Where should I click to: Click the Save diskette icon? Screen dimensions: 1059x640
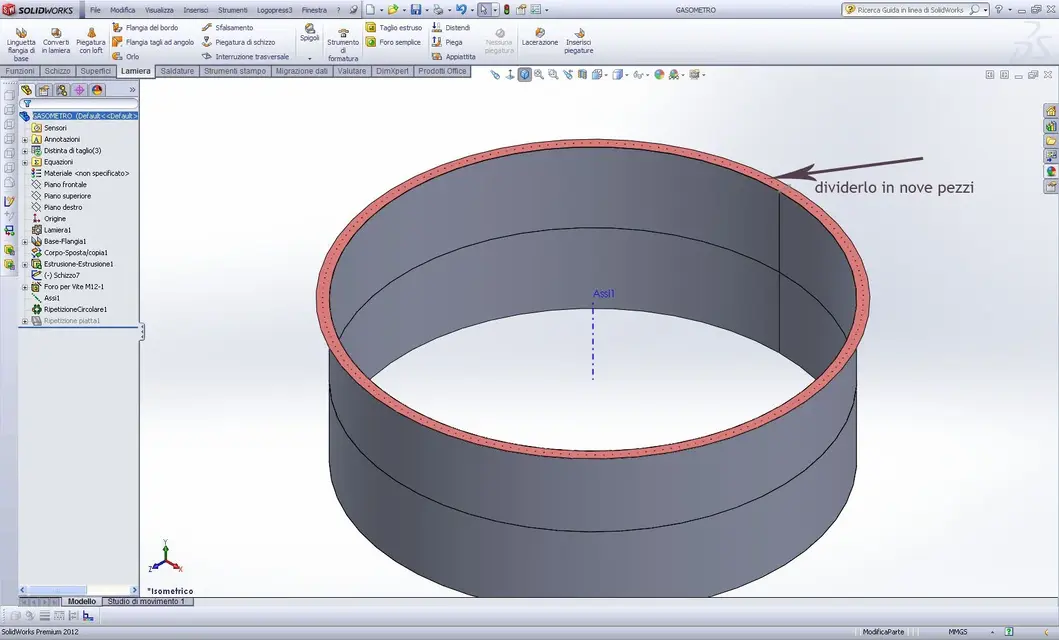pos(416,10)
